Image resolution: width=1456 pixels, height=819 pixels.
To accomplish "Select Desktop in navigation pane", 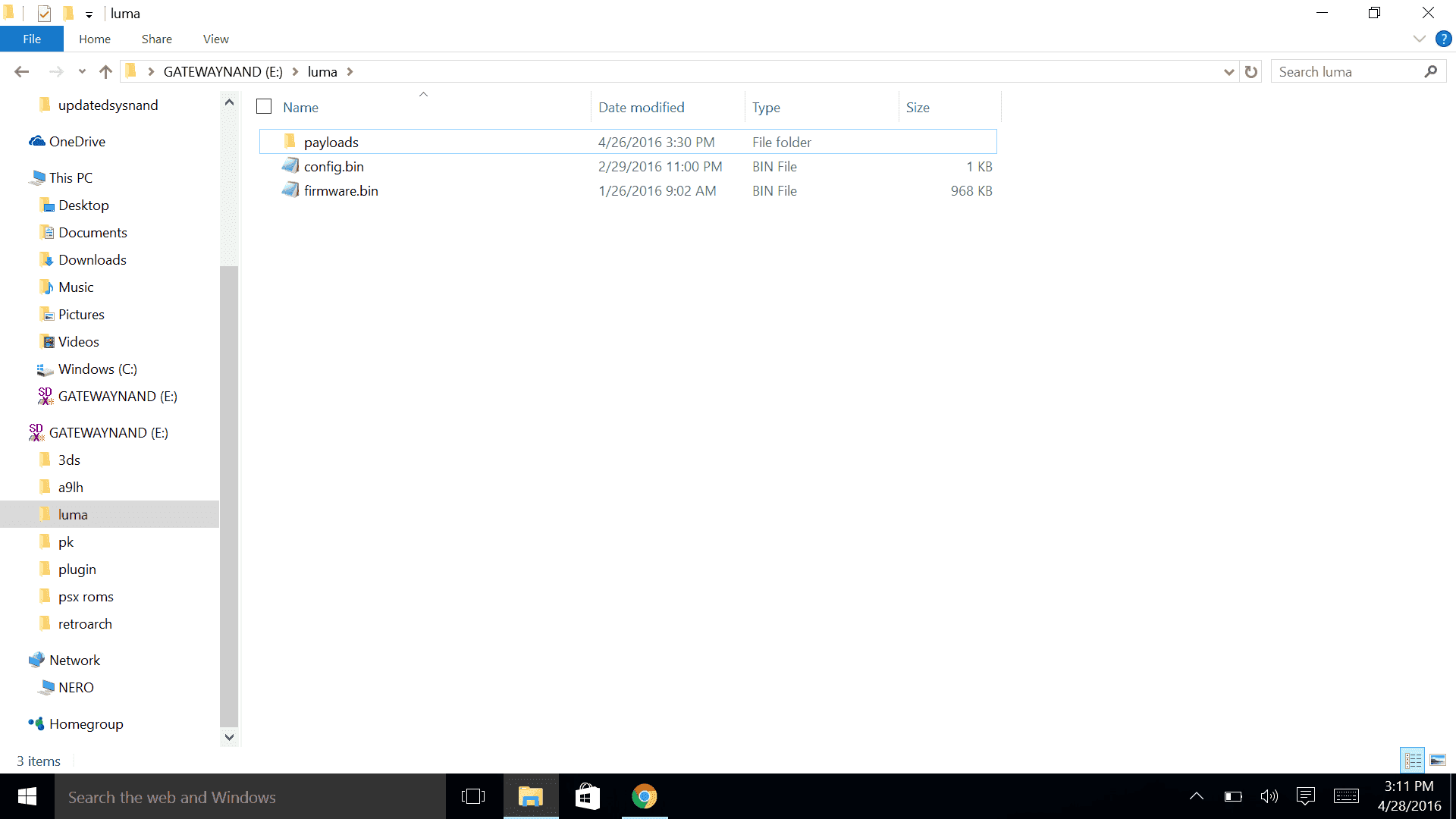I will (x=74, y=205).
